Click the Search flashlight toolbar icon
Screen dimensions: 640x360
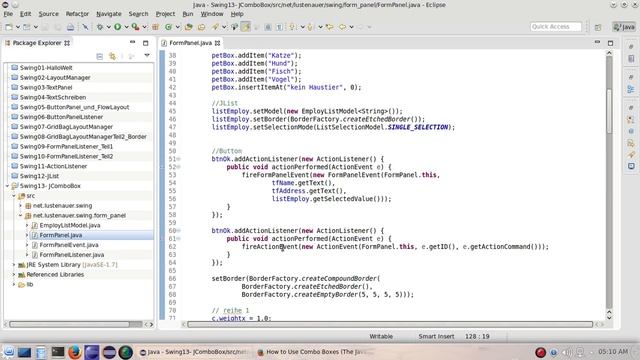point(215,27)
